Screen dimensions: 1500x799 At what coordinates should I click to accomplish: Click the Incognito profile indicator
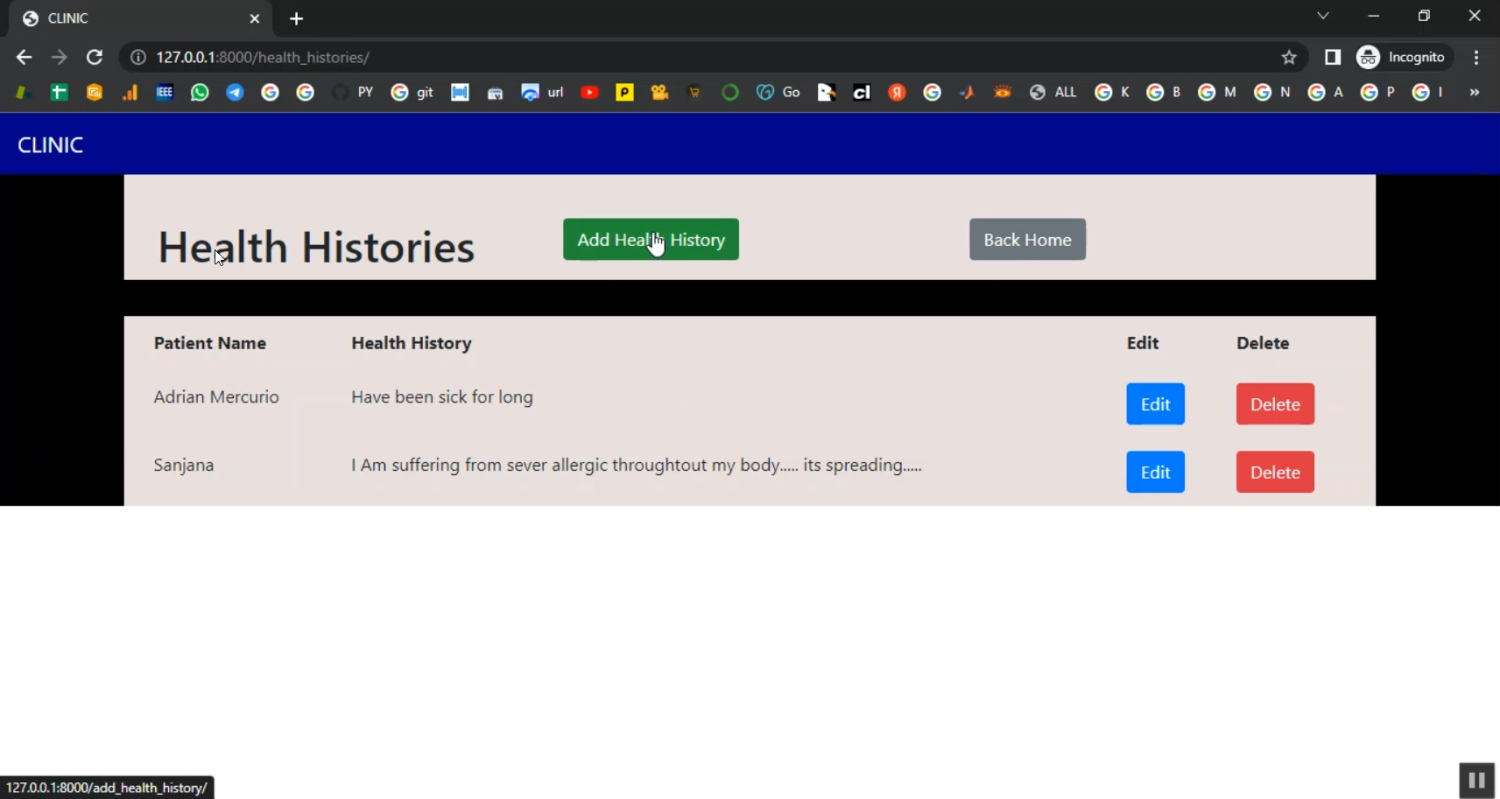pyautogui.click(x=1401, y=57)
